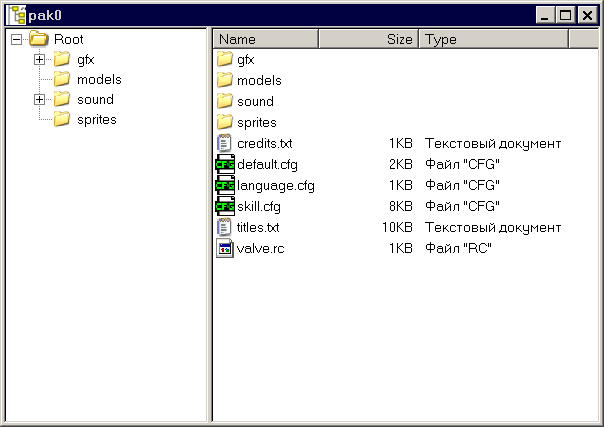Sort files by Size column header
The image size is (604, 427).
click(368, 39)
